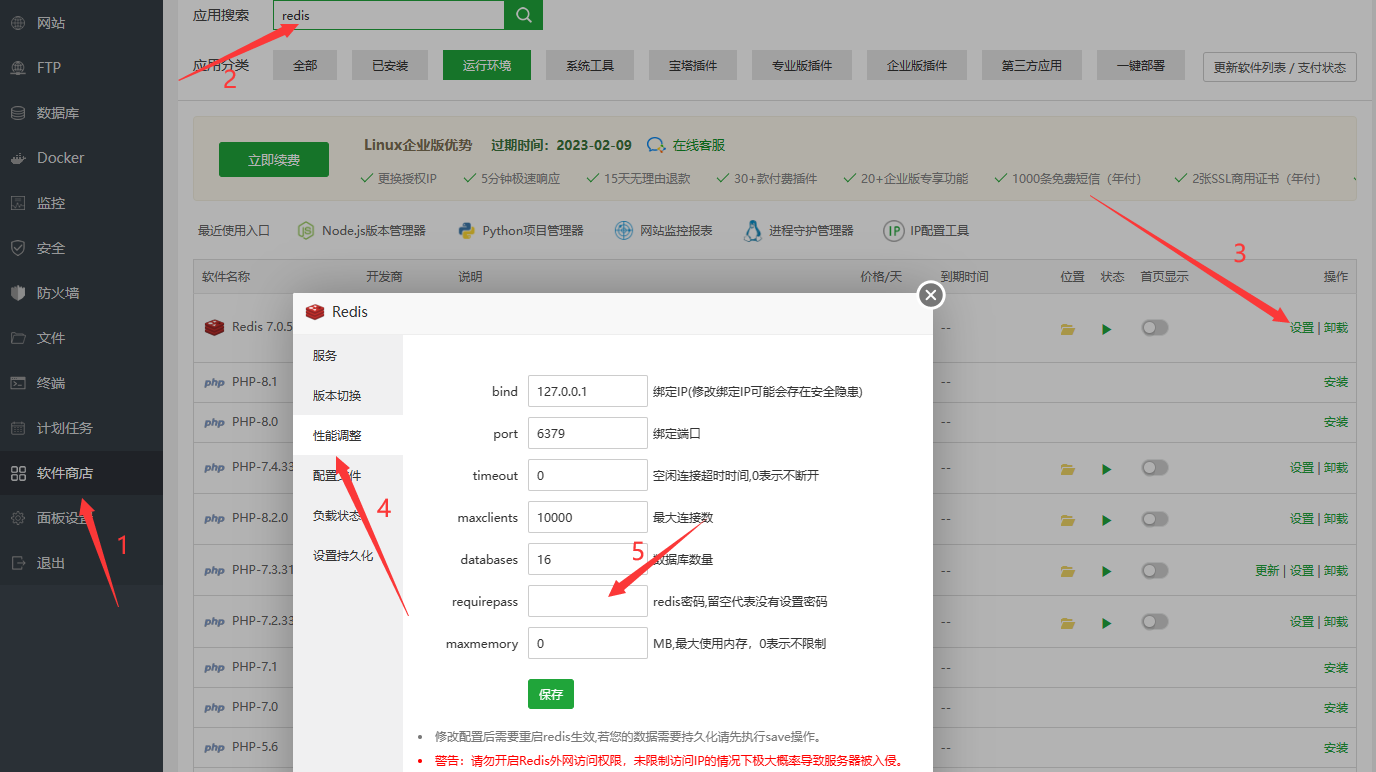Screen dimensions: 1376x772
Task: Toggle 首页显示 switch for PHP-7.3.31
Action: click(x=1155, y=570)
